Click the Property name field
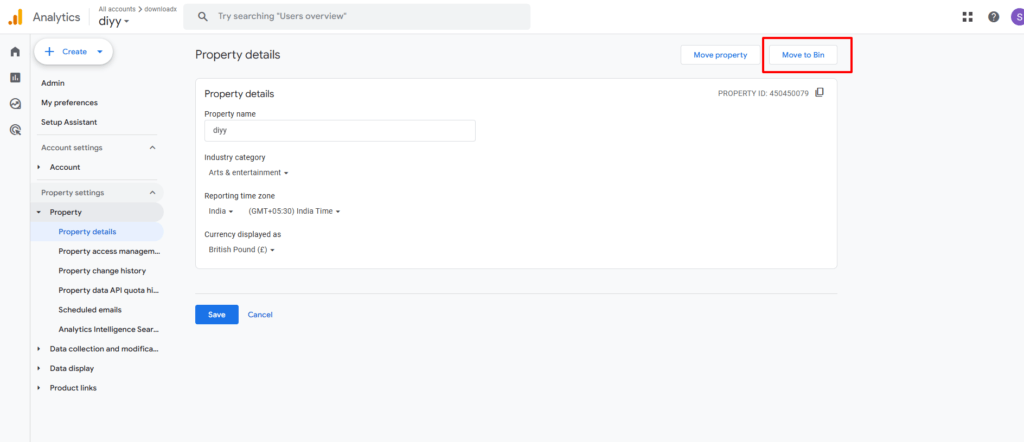The width and height of the screenshot is (1024, 442). (340, 131)
